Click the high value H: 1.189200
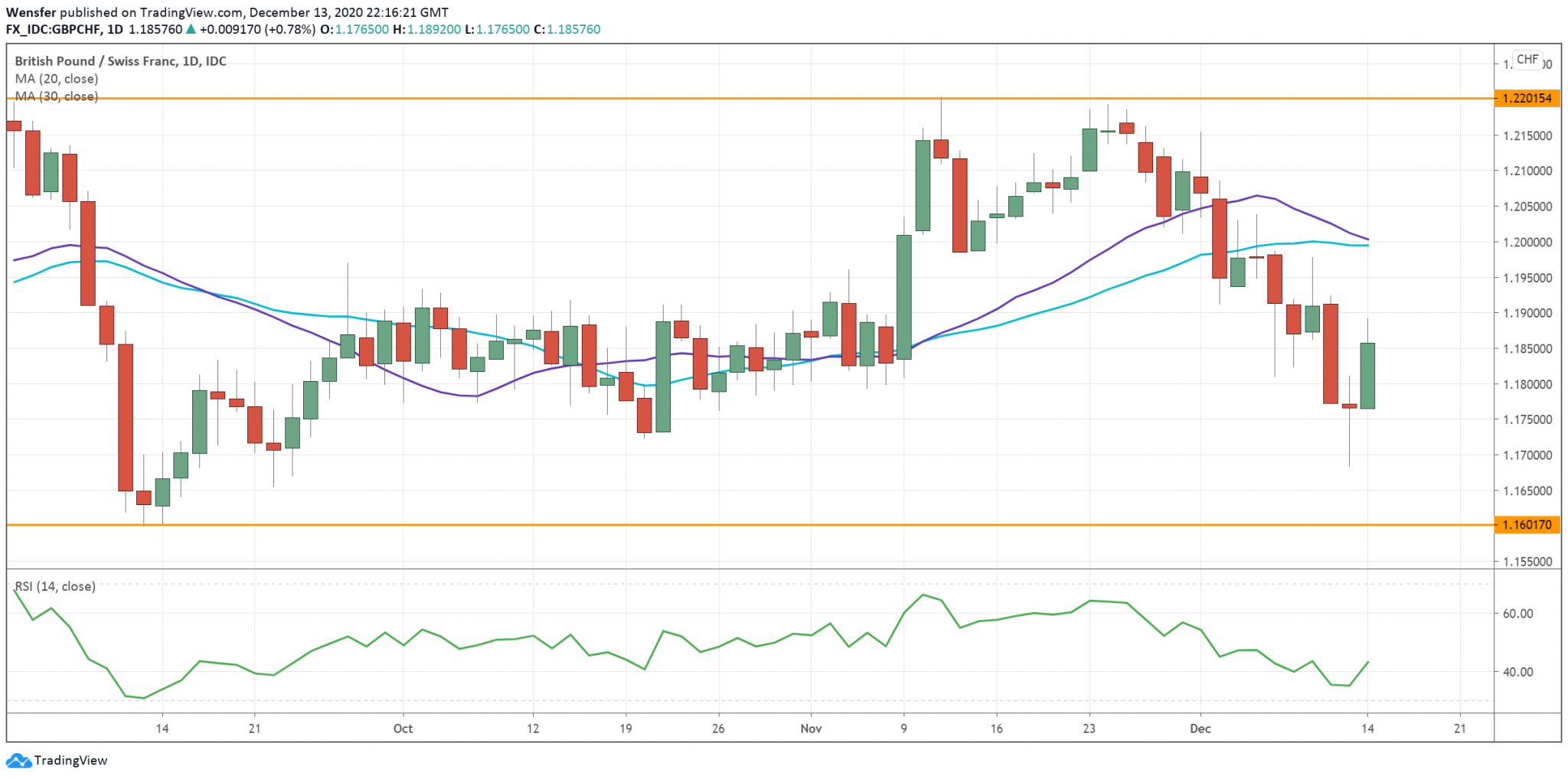The height and width of the screenshot is (779, 1568). coord(429,28)
